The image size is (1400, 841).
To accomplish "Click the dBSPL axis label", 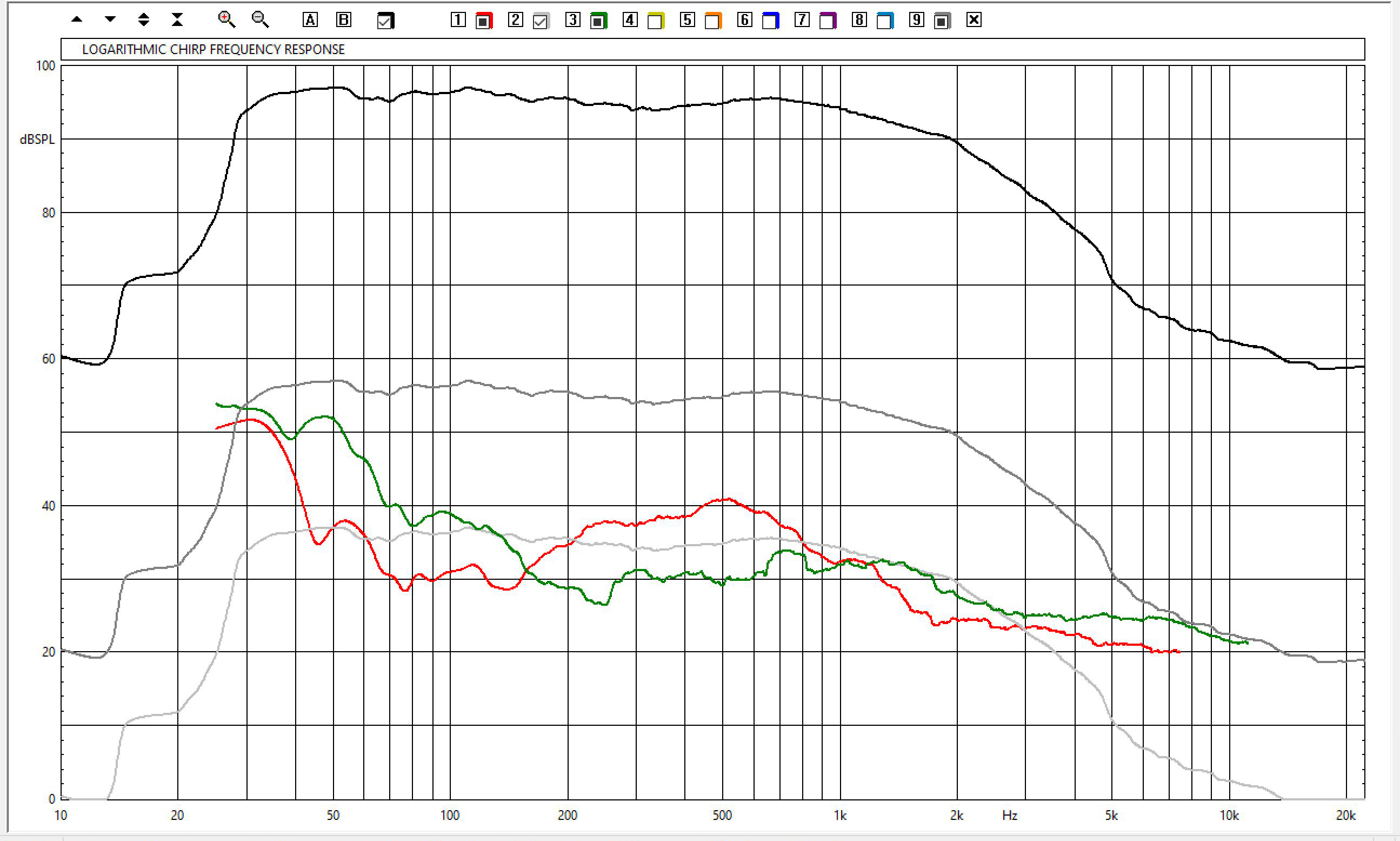I will [37, 140].
